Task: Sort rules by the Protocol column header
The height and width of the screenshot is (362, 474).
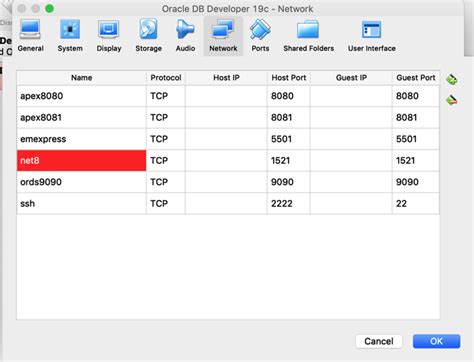Action: tap(166, 78)
